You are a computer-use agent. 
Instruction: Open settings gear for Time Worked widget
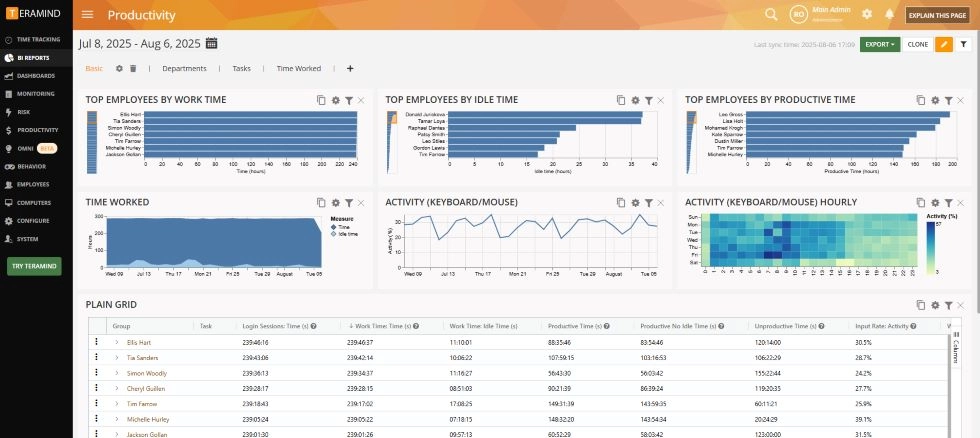click(x=336, y=202)
